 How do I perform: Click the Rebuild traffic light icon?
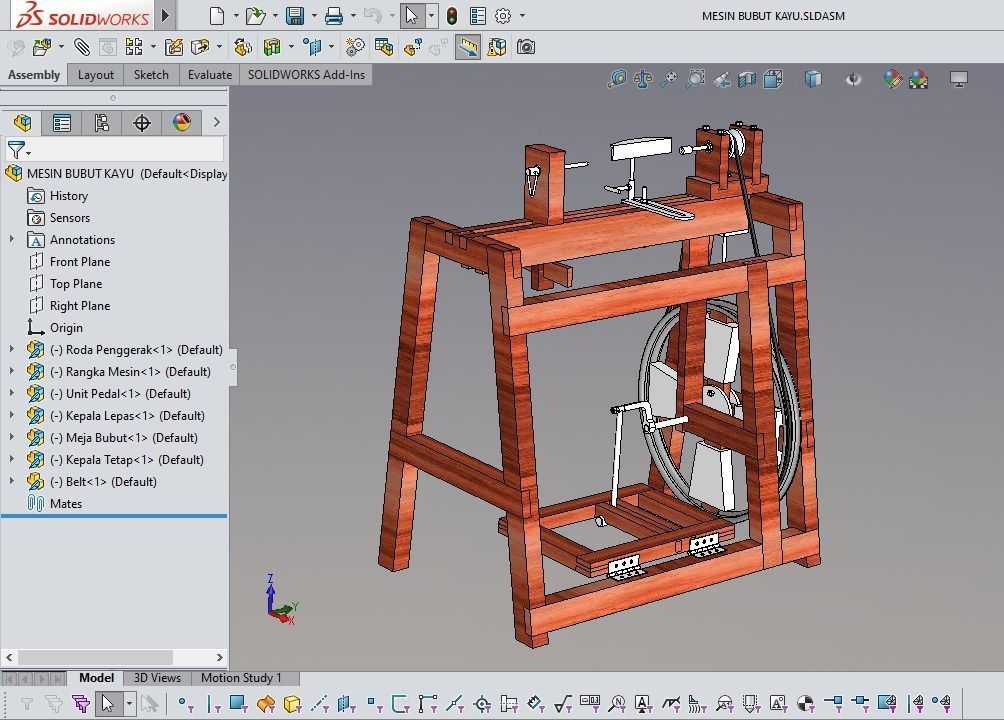click(x=452, y=15)
